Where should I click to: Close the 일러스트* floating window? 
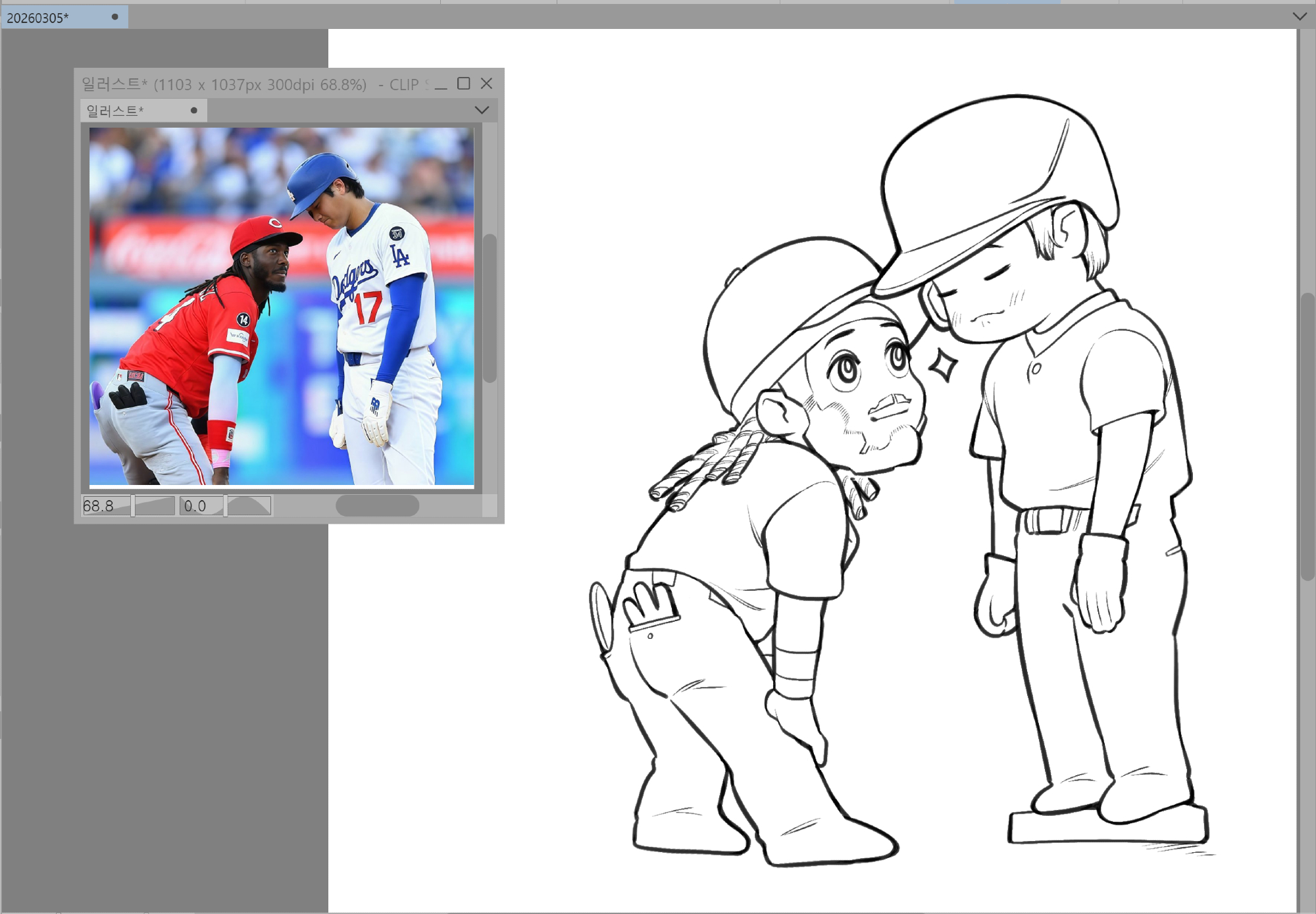pos(486,84)
